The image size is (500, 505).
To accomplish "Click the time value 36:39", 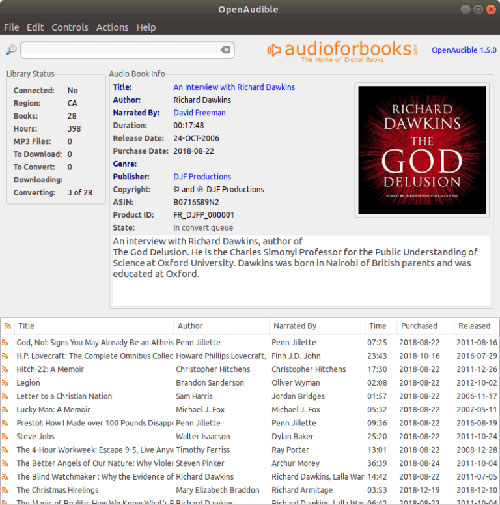I will click(x=377, y=463).
